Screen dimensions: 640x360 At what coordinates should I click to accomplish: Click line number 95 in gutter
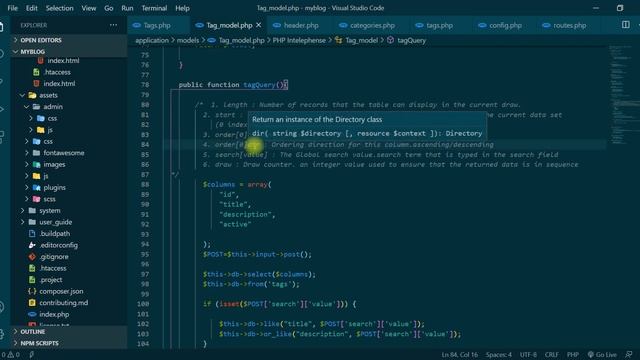coord(143,254)
